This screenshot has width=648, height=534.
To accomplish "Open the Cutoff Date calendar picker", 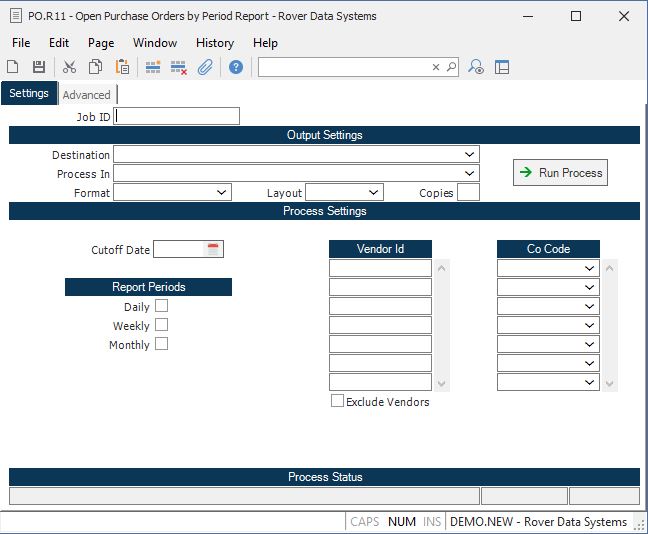I will tap(213, 249).
